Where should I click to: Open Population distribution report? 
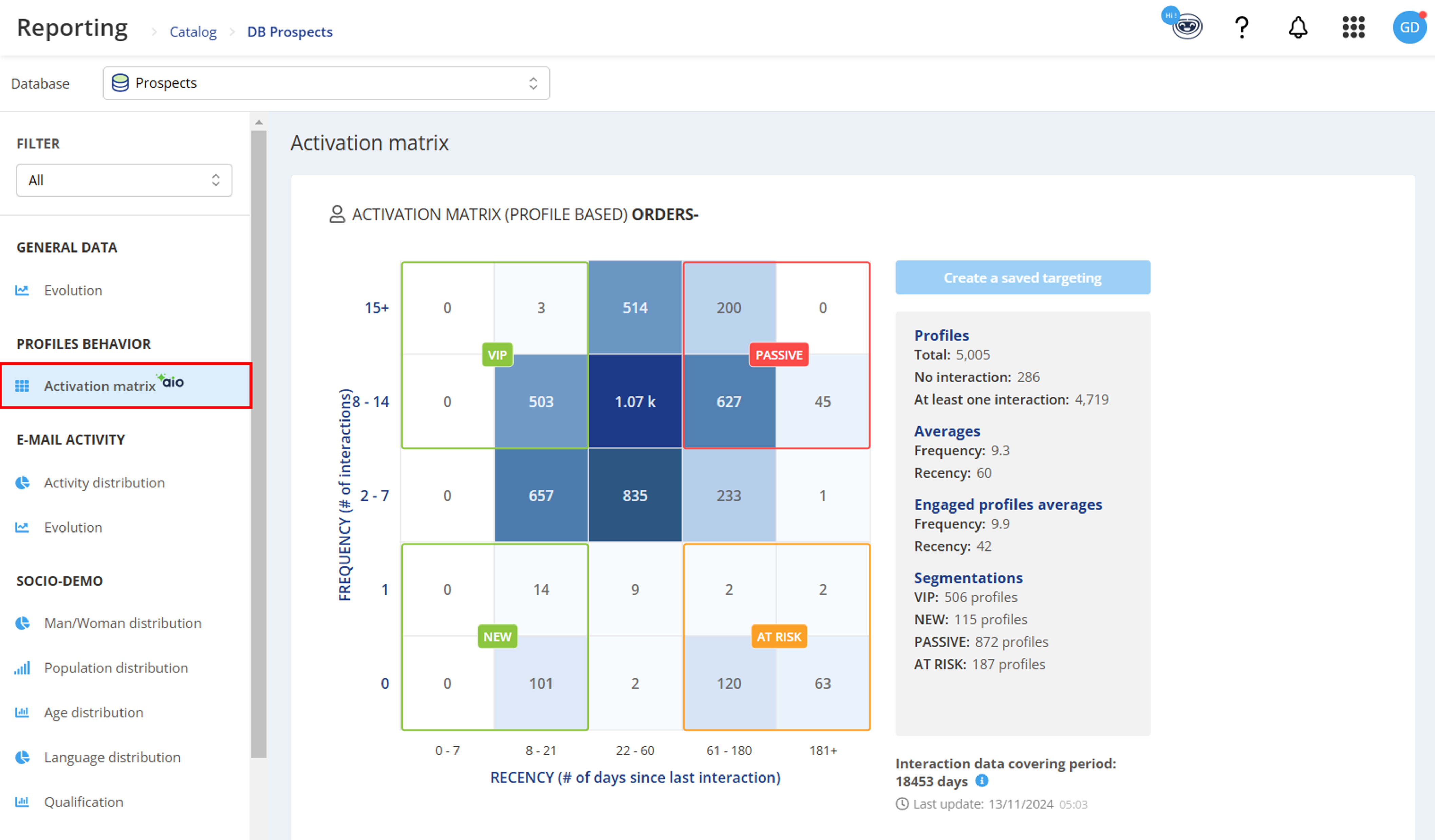pyautogui.click(x=116, y=668)
